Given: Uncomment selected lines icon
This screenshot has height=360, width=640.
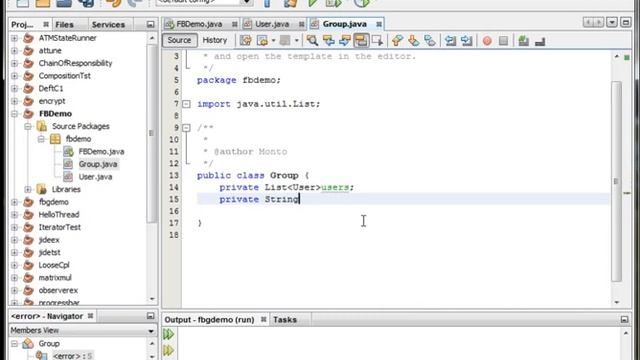Looking at the screenshot, I should point(540,41).
